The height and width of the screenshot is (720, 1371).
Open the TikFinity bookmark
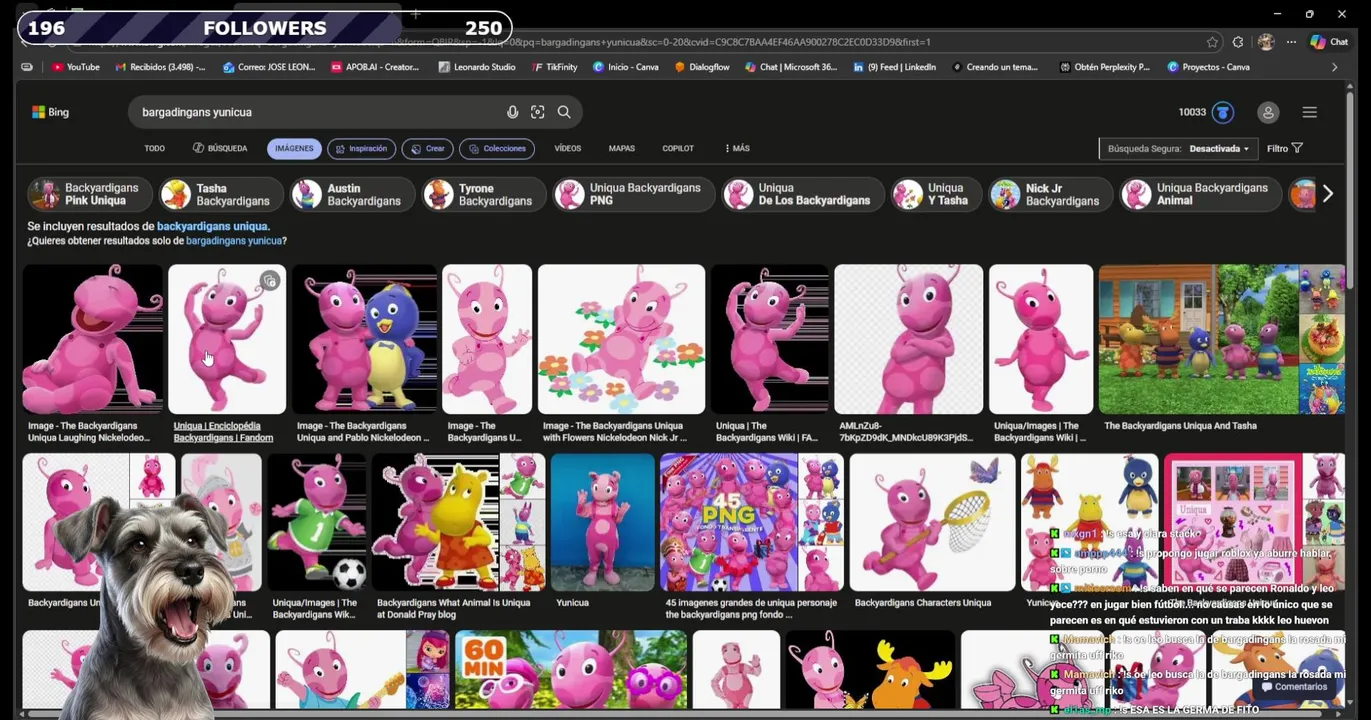point(553,67)
